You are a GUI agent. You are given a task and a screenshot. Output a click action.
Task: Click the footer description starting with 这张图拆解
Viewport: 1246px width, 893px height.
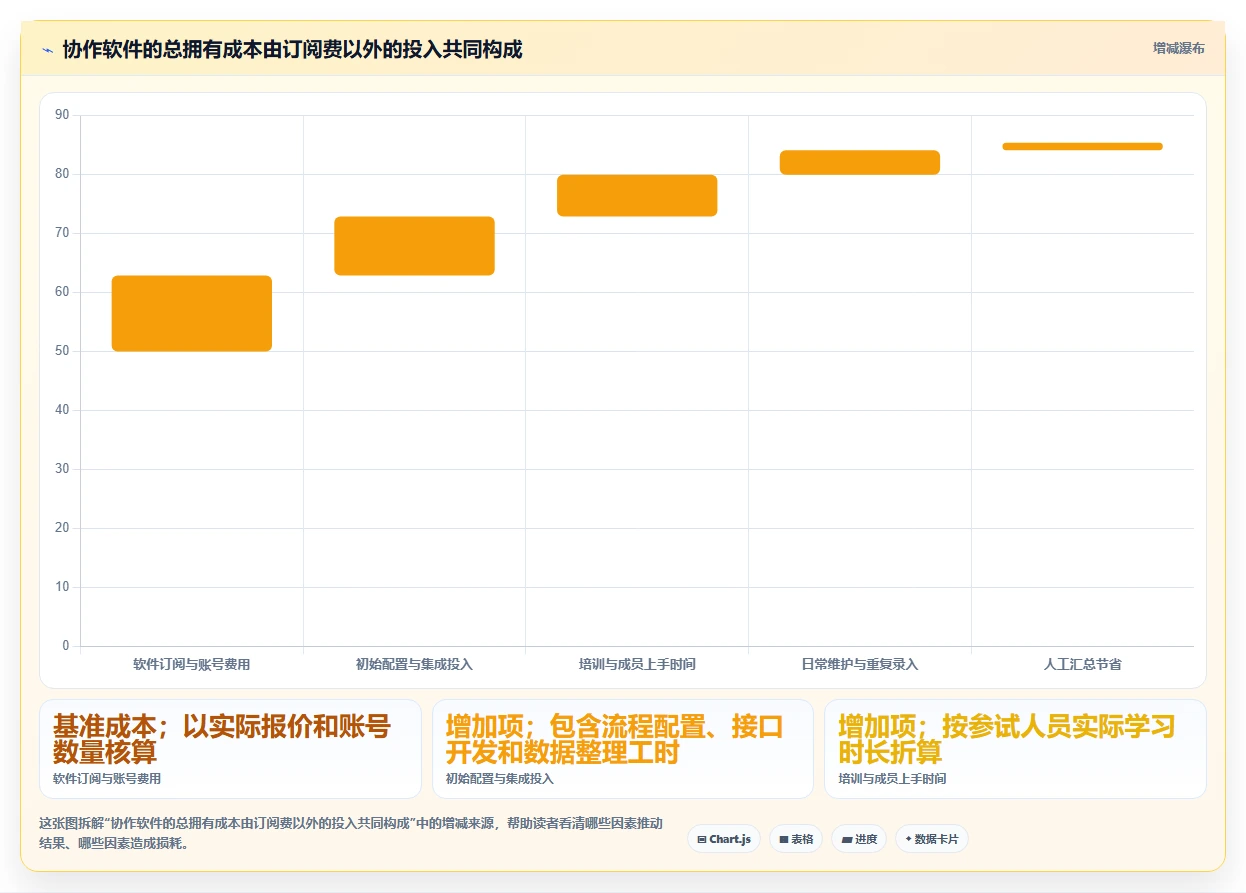coord(351,833)
